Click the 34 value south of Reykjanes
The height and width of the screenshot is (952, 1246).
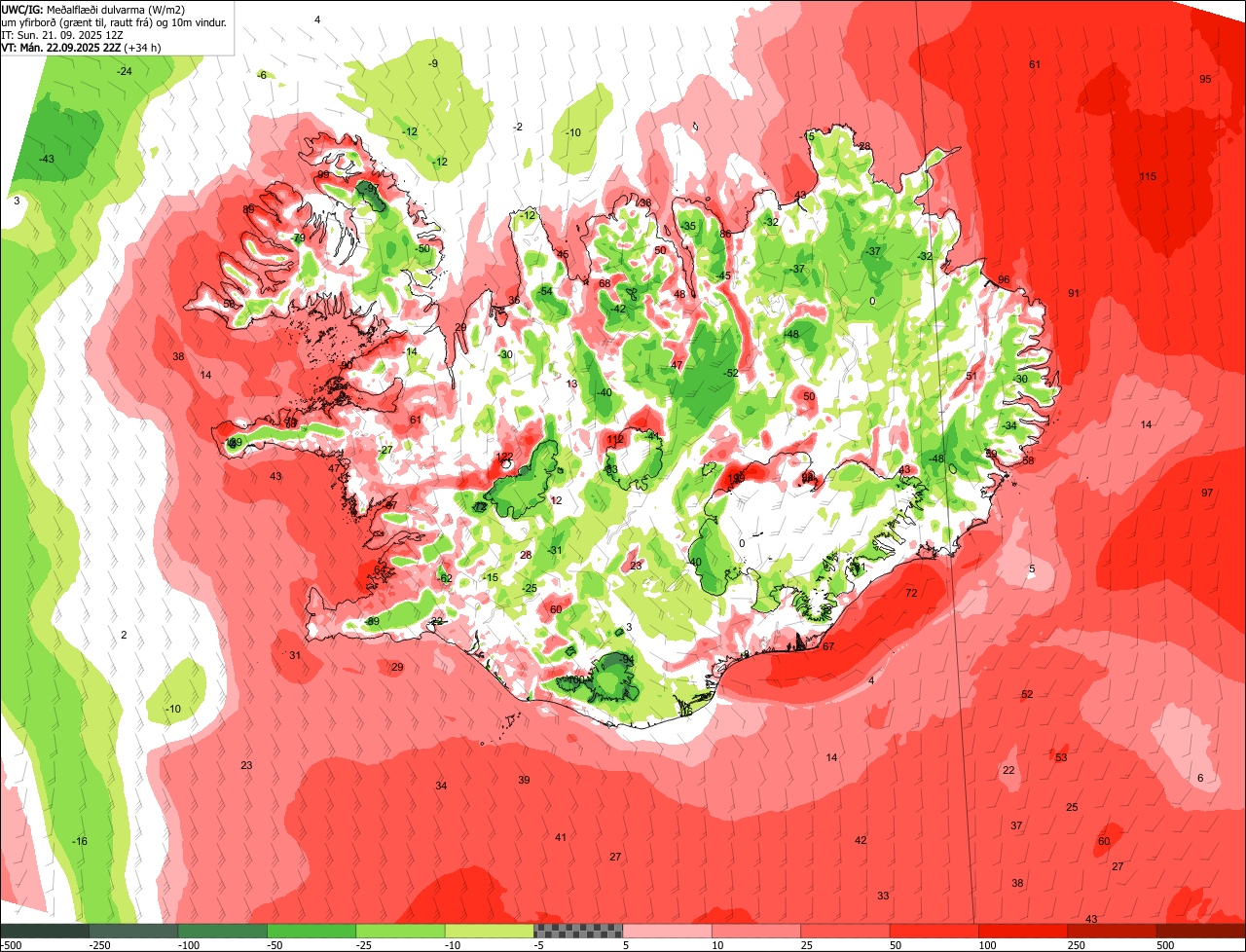pos(441,786)
